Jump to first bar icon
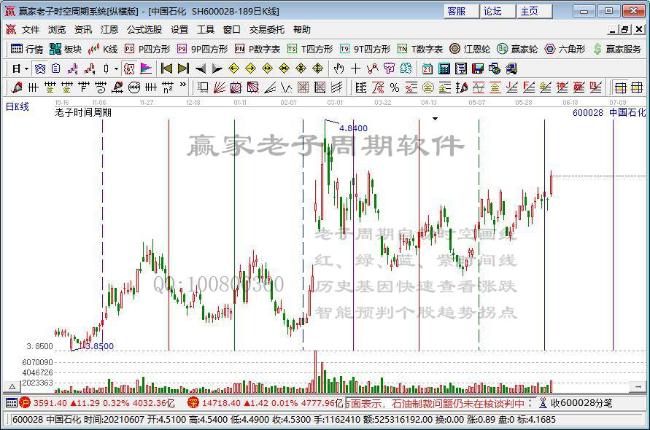The height and width of the screenshot is (430, 650). (166, 68)
